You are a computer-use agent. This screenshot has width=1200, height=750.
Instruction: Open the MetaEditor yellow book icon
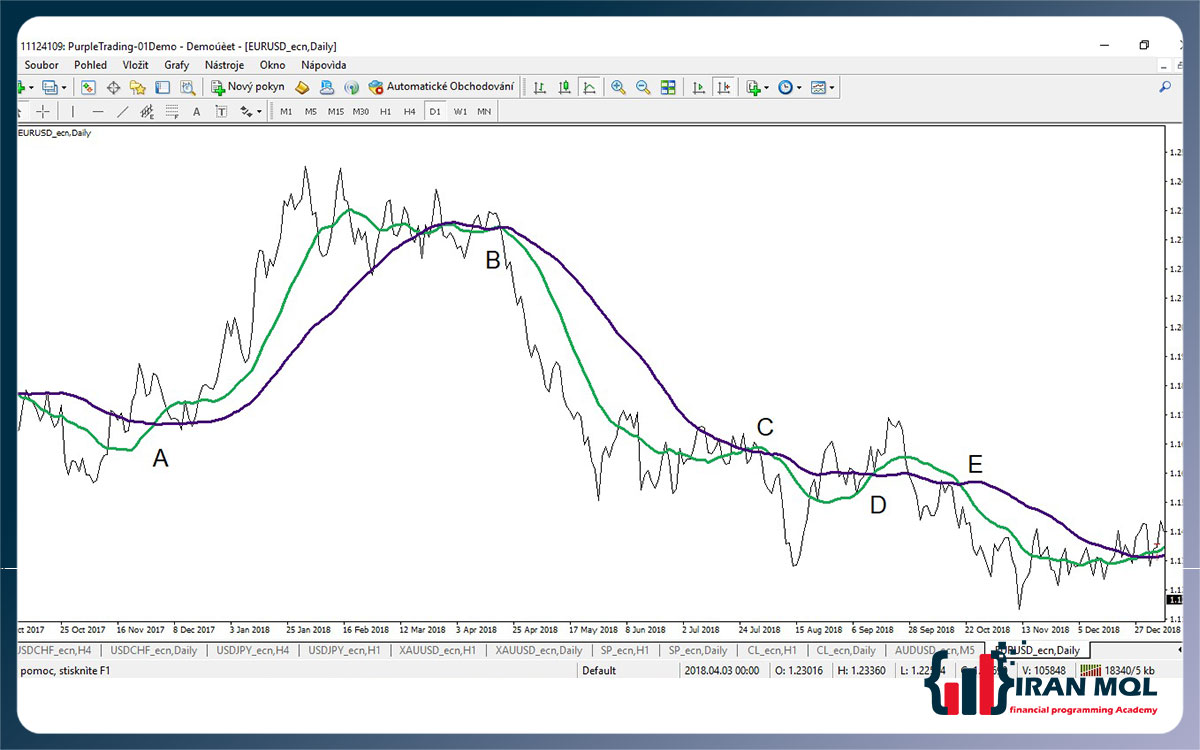[x=302, y=87]
